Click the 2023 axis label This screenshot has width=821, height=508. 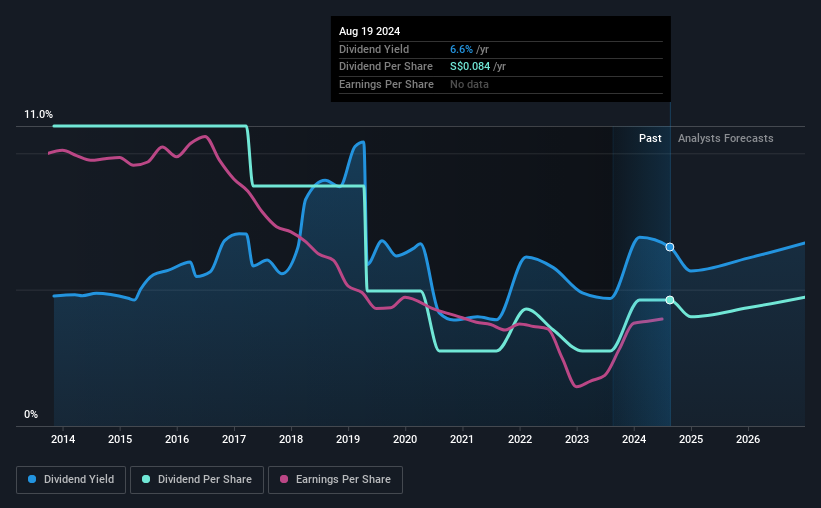pyautogui.click(x=577, y=439)
